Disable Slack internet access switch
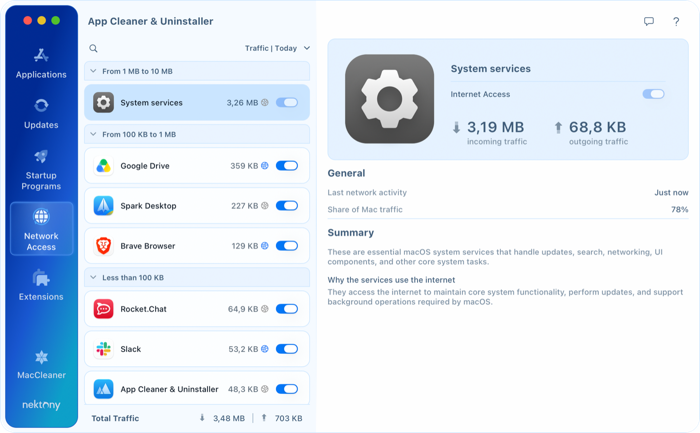700x433 pixels. (x=287, y=349)
